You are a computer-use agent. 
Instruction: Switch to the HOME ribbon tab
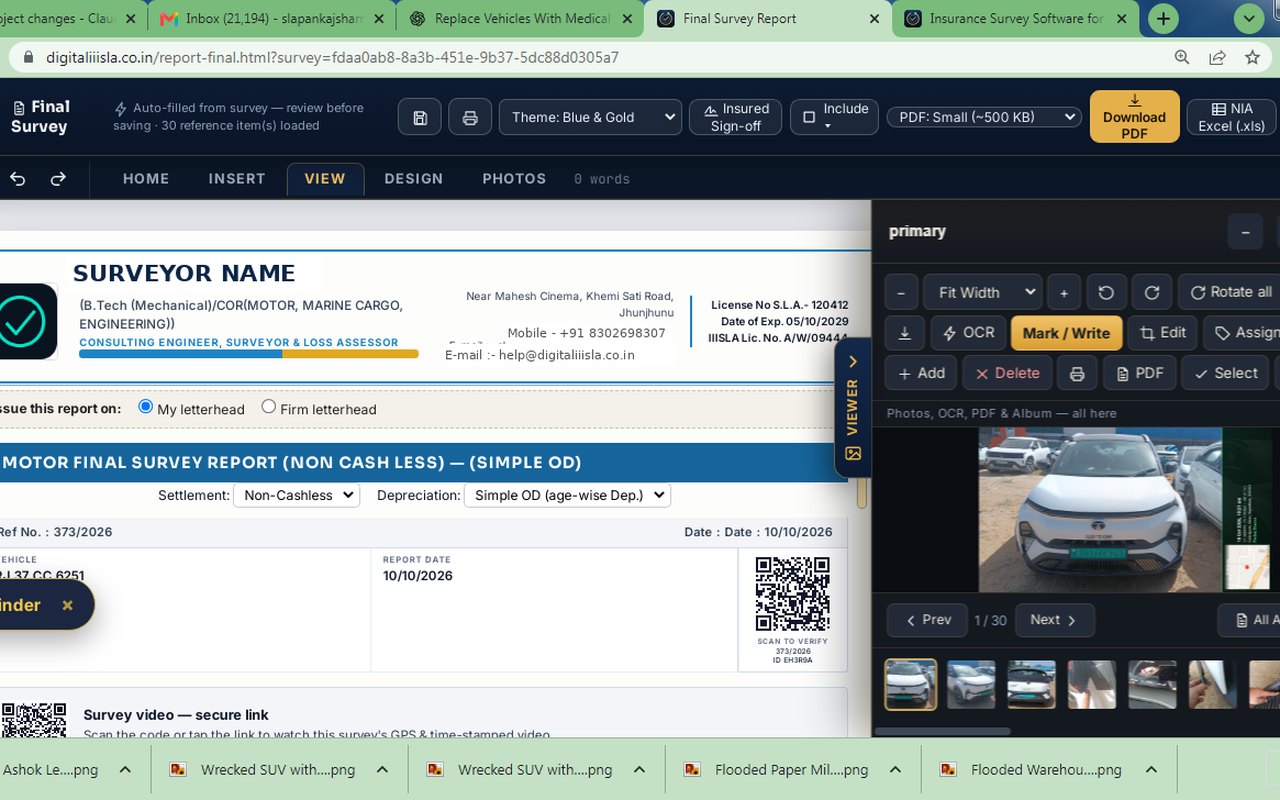click(146, 179)
